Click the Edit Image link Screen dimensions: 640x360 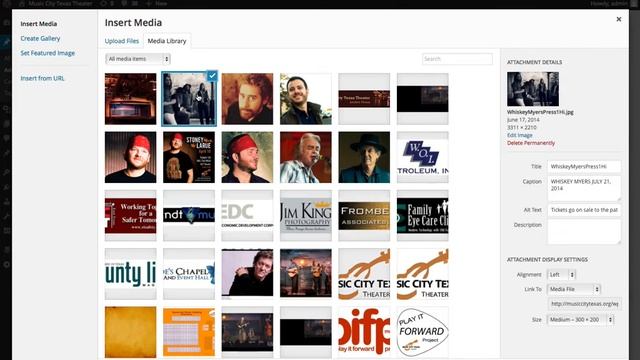click(x=520, y=135)
